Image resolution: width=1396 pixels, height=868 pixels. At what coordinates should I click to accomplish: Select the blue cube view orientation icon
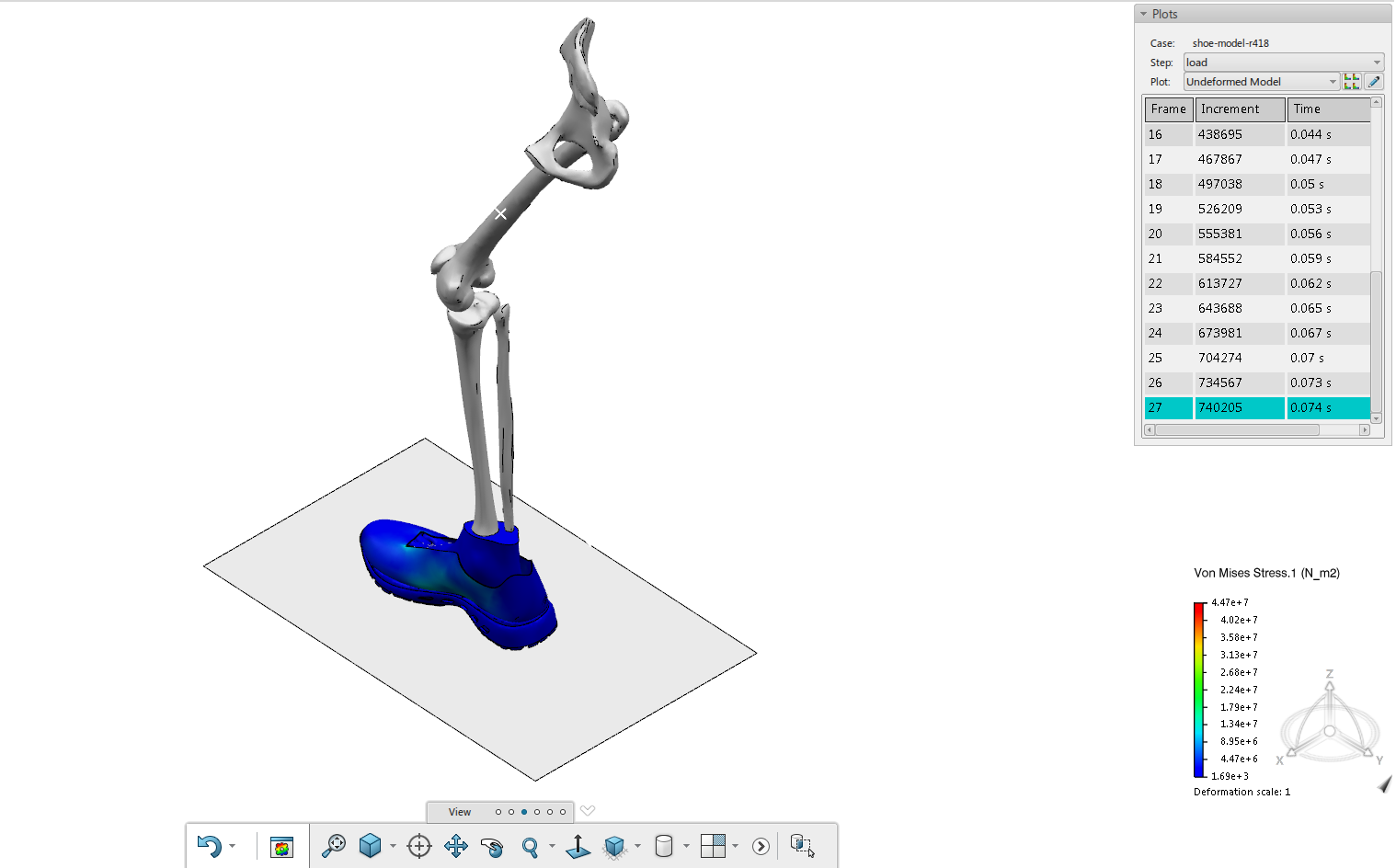(370, 846)
